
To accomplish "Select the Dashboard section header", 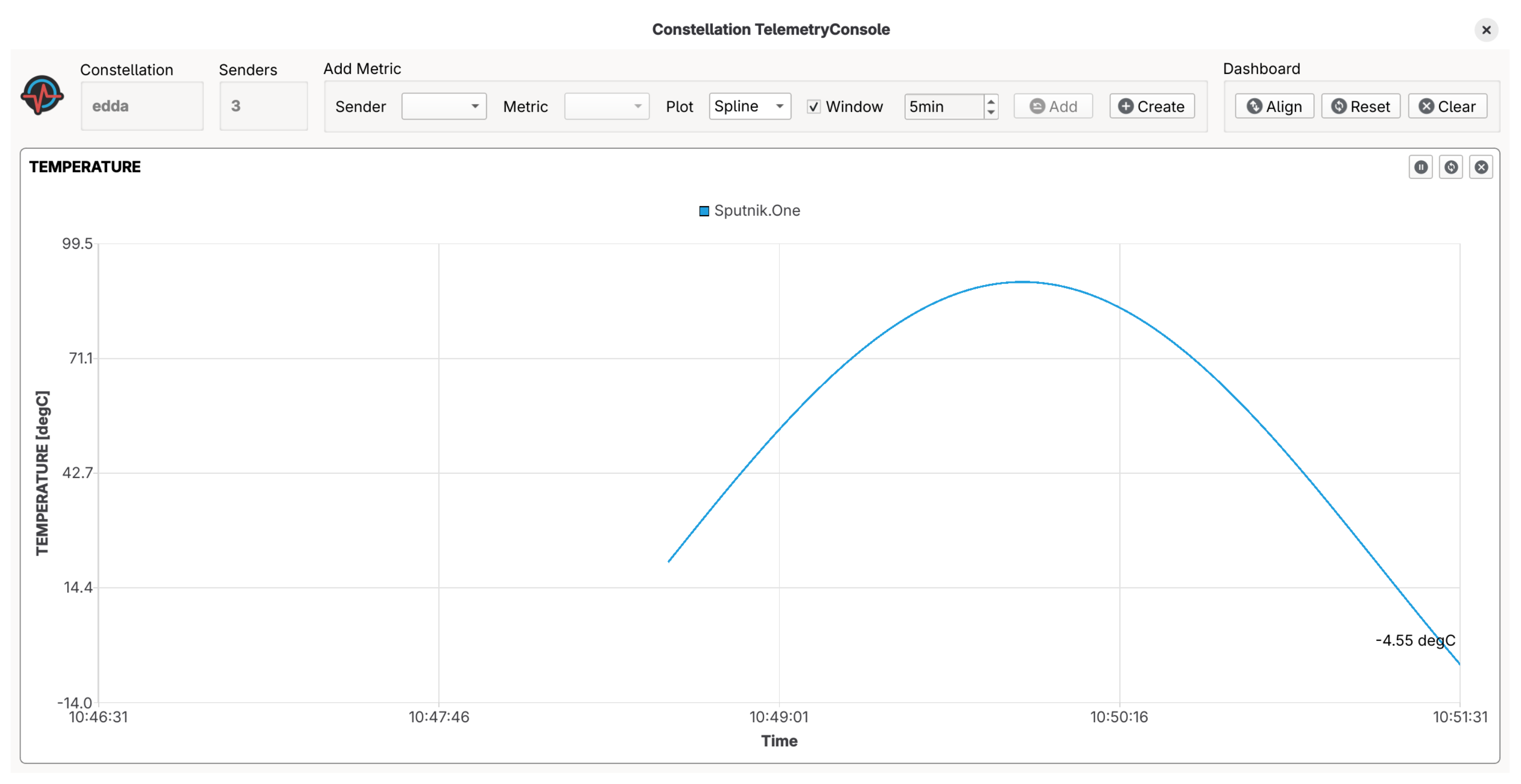I will [x=1262, y=68].
